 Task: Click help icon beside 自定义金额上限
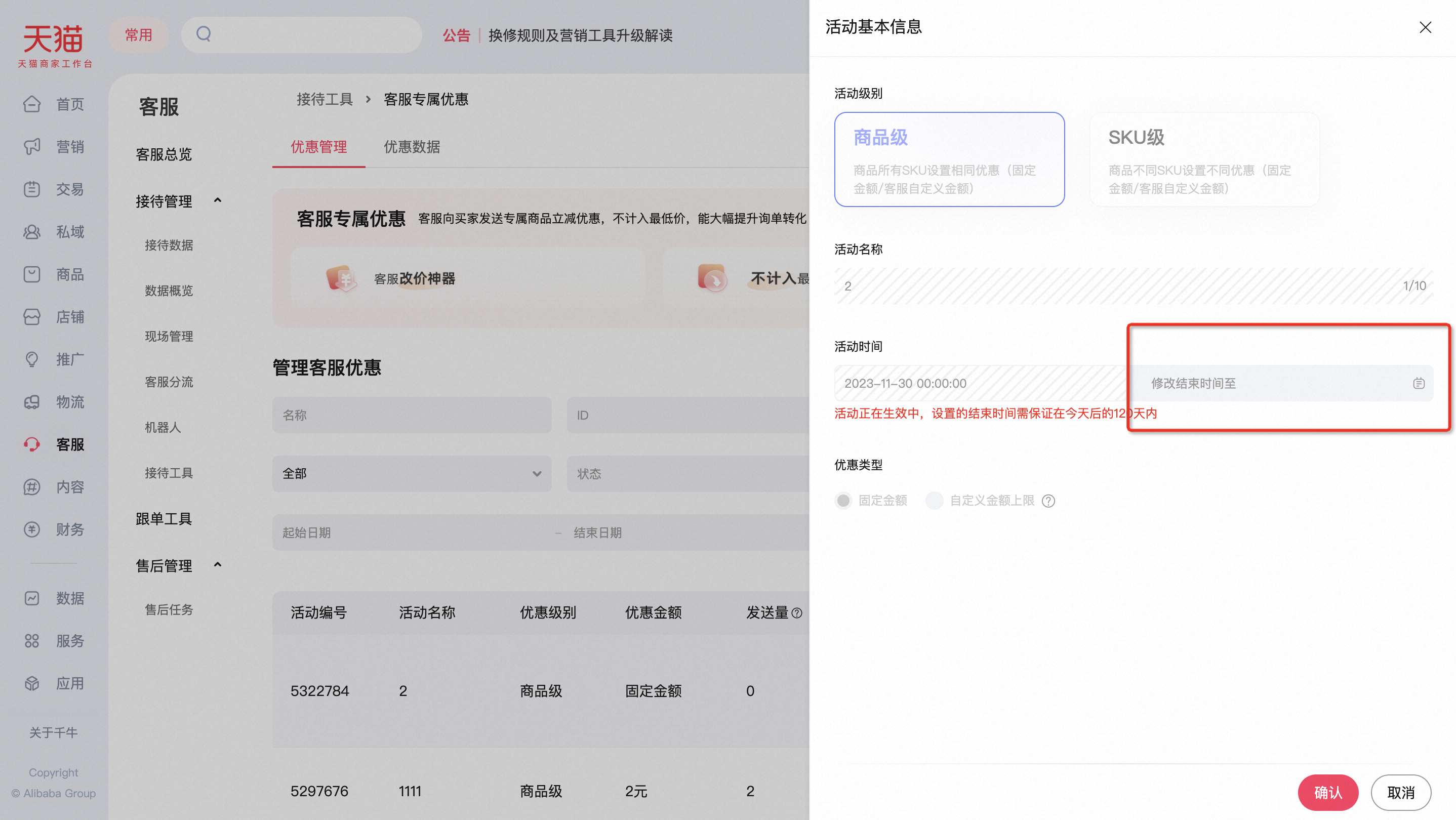1048,501
